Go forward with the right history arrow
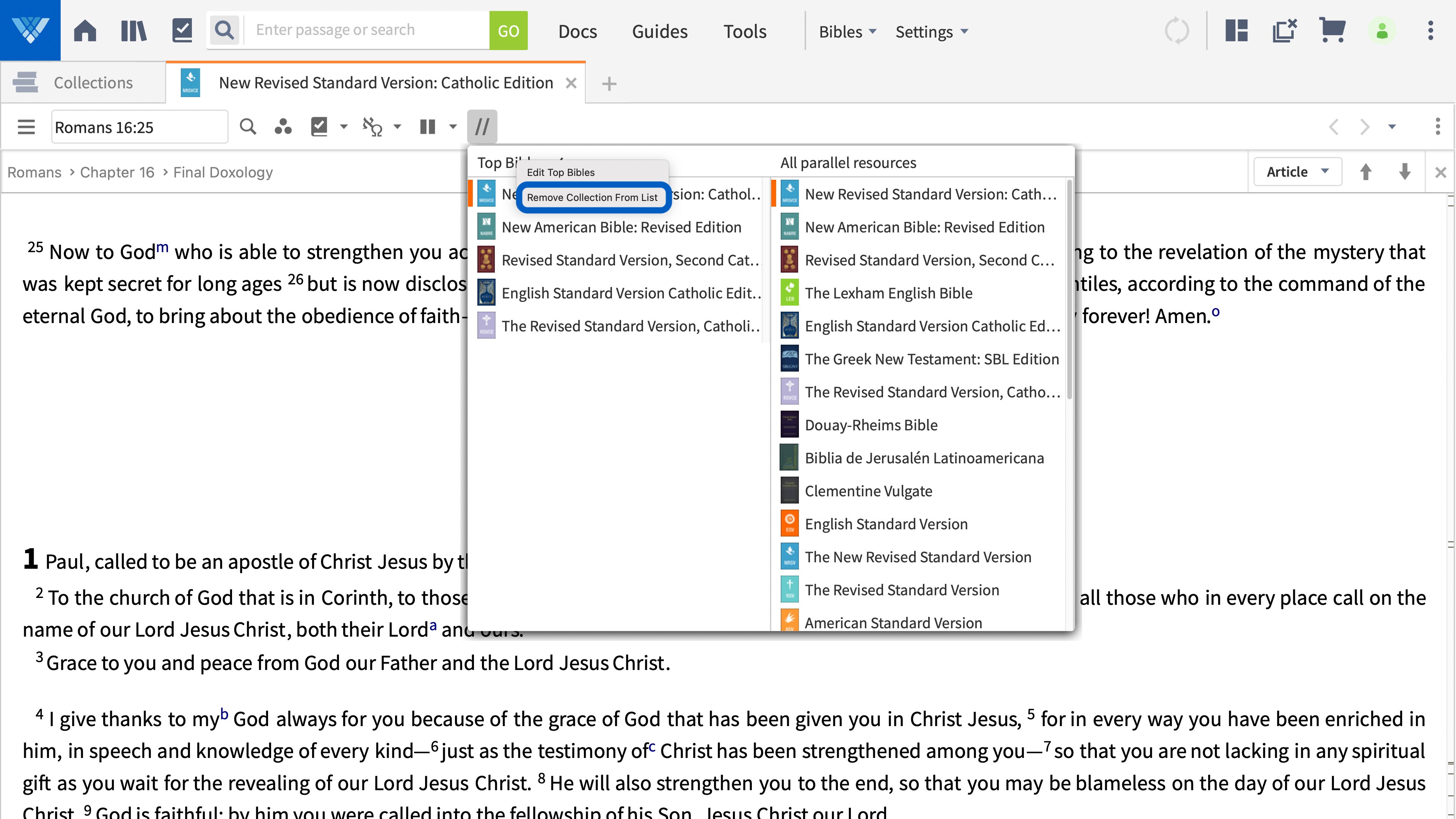1456x819 pixels. pos(1365,127)
